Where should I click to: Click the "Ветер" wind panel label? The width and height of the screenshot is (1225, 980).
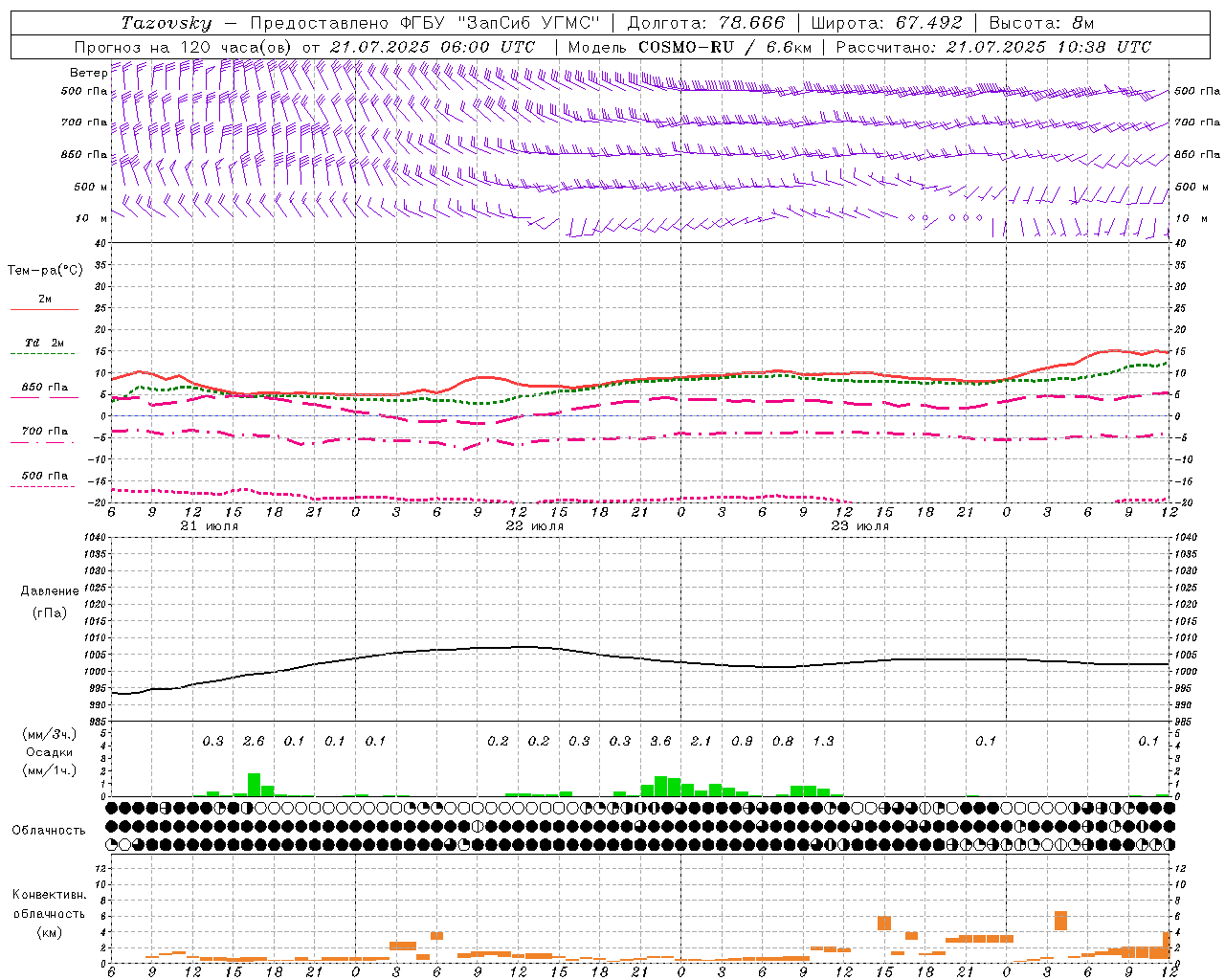coord(88,73)
